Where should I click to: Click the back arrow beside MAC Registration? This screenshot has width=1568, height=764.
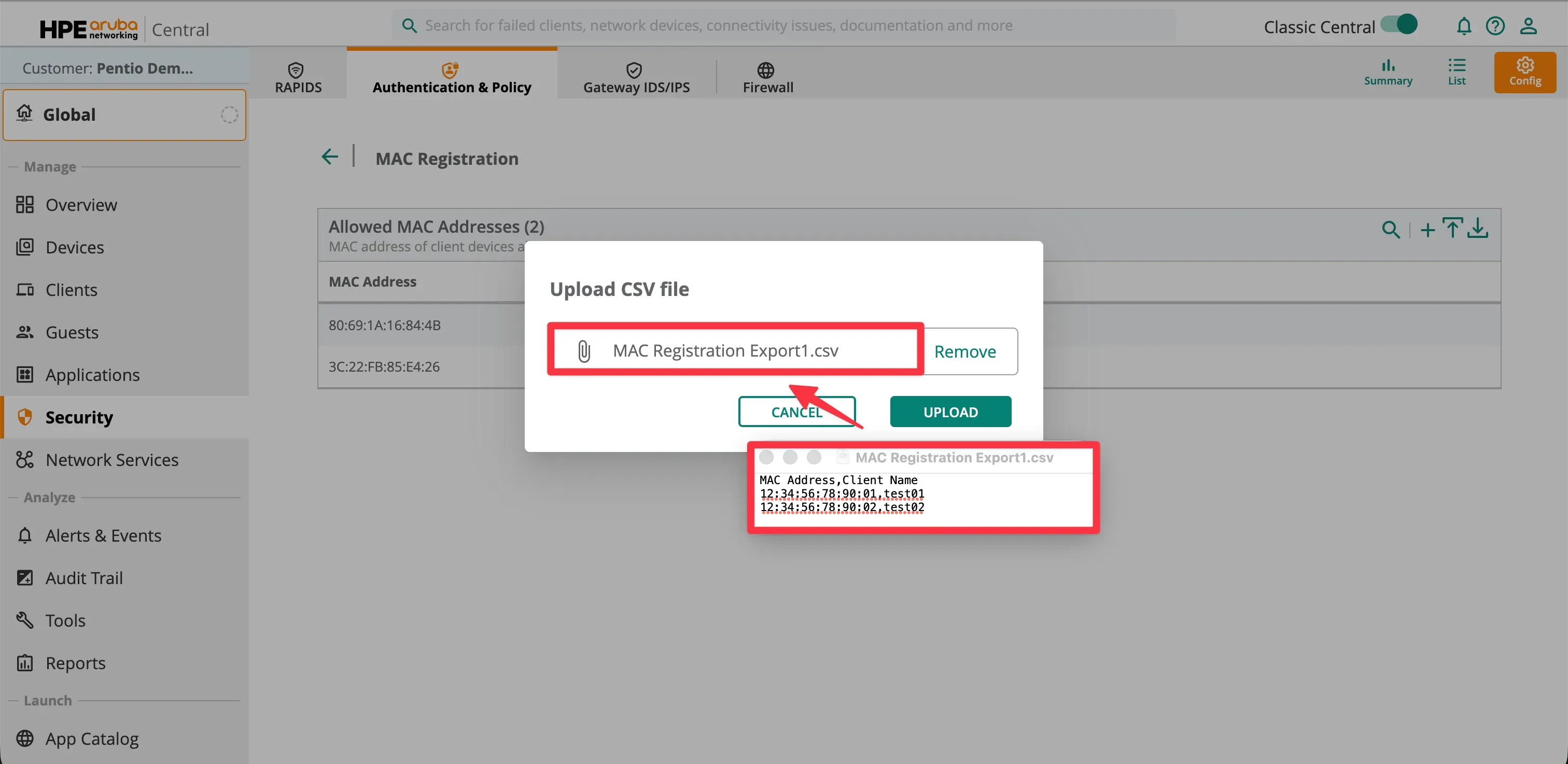329,157
